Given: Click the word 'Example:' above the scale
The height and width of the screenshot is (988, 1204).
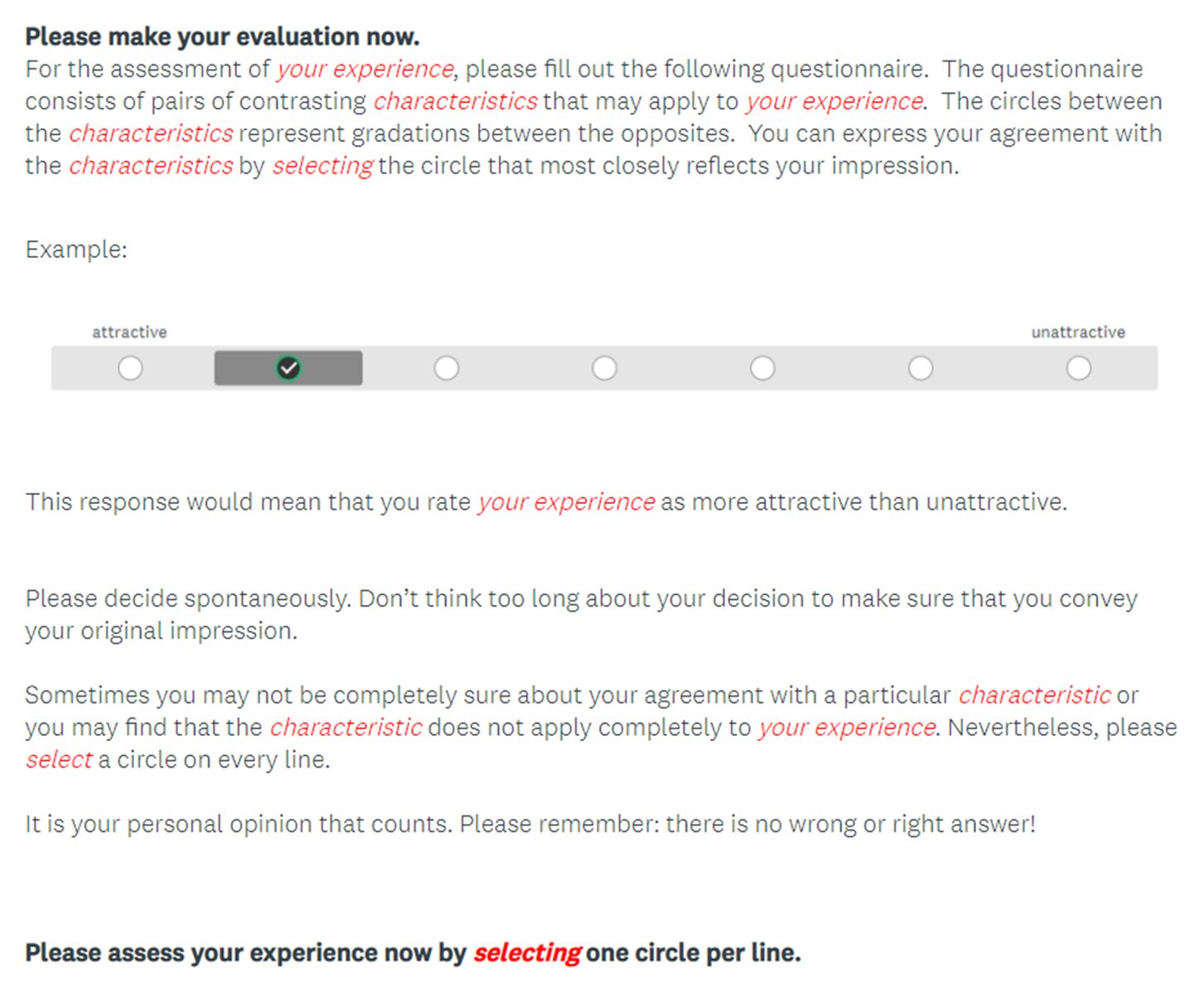Looking at the screenshot, I should click(76, 249).
